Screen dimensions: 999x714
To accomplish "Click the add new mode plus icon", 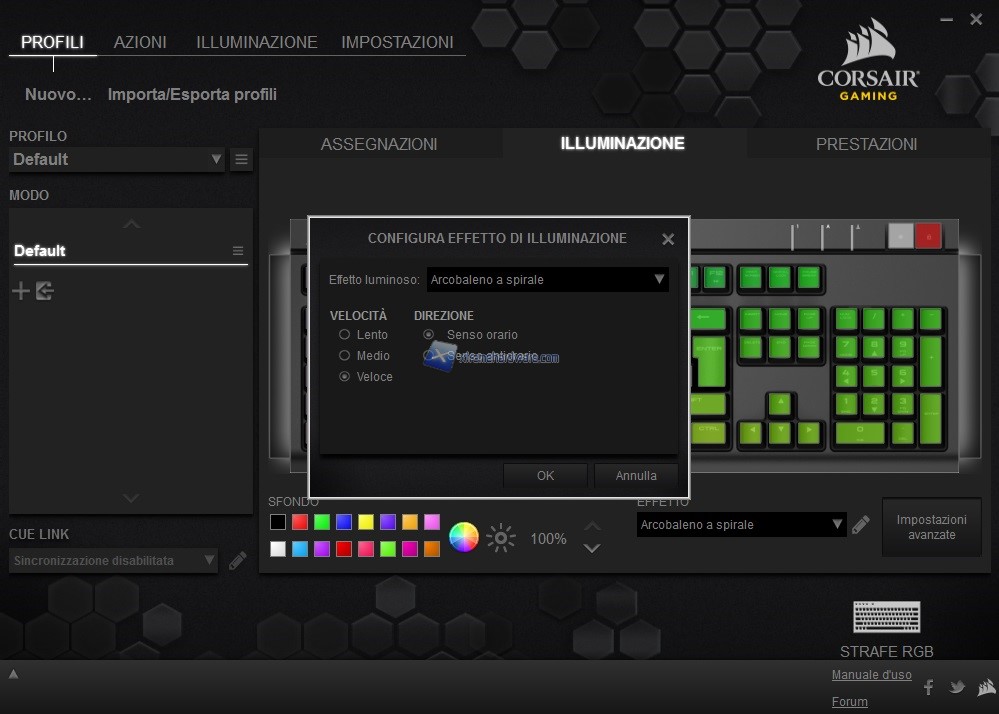I will (x=20, y=291).
